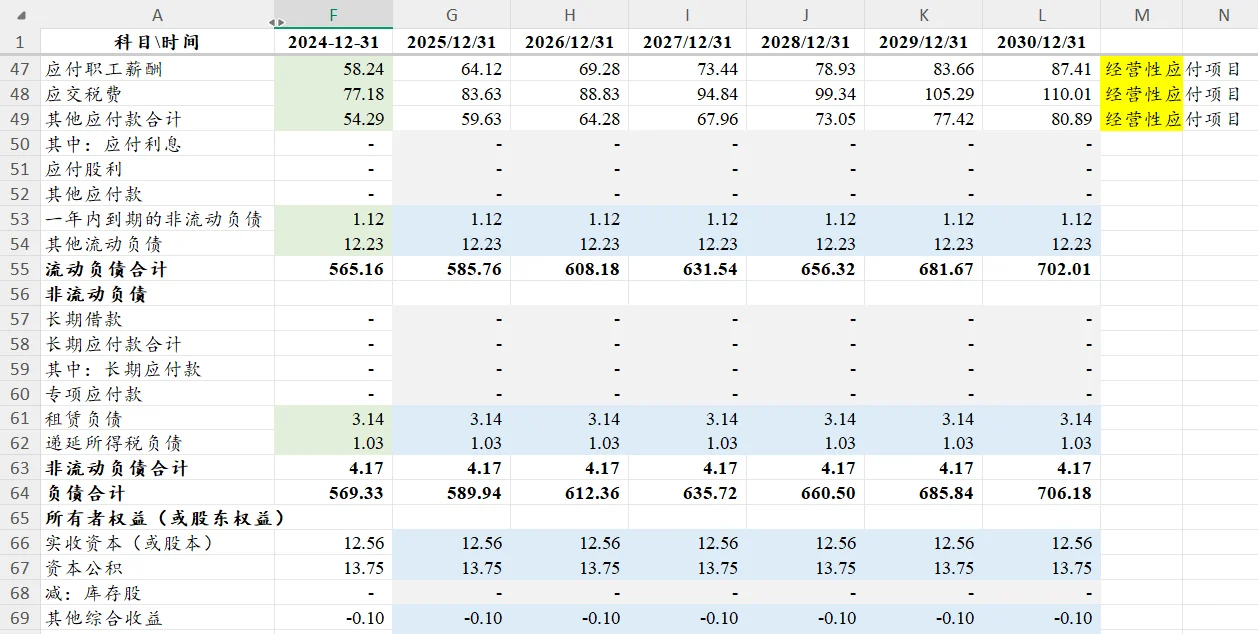Click the cell with value 69.28
Screen dimensions: 1258x634
pyautogui.click(x=569, y=69)
